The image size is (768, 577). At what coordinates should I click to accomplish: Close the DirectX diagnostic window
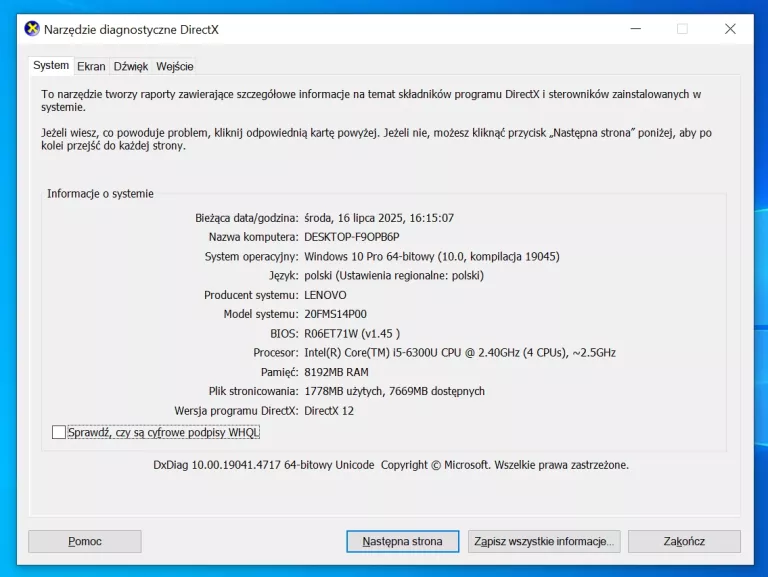pos(730,29)
